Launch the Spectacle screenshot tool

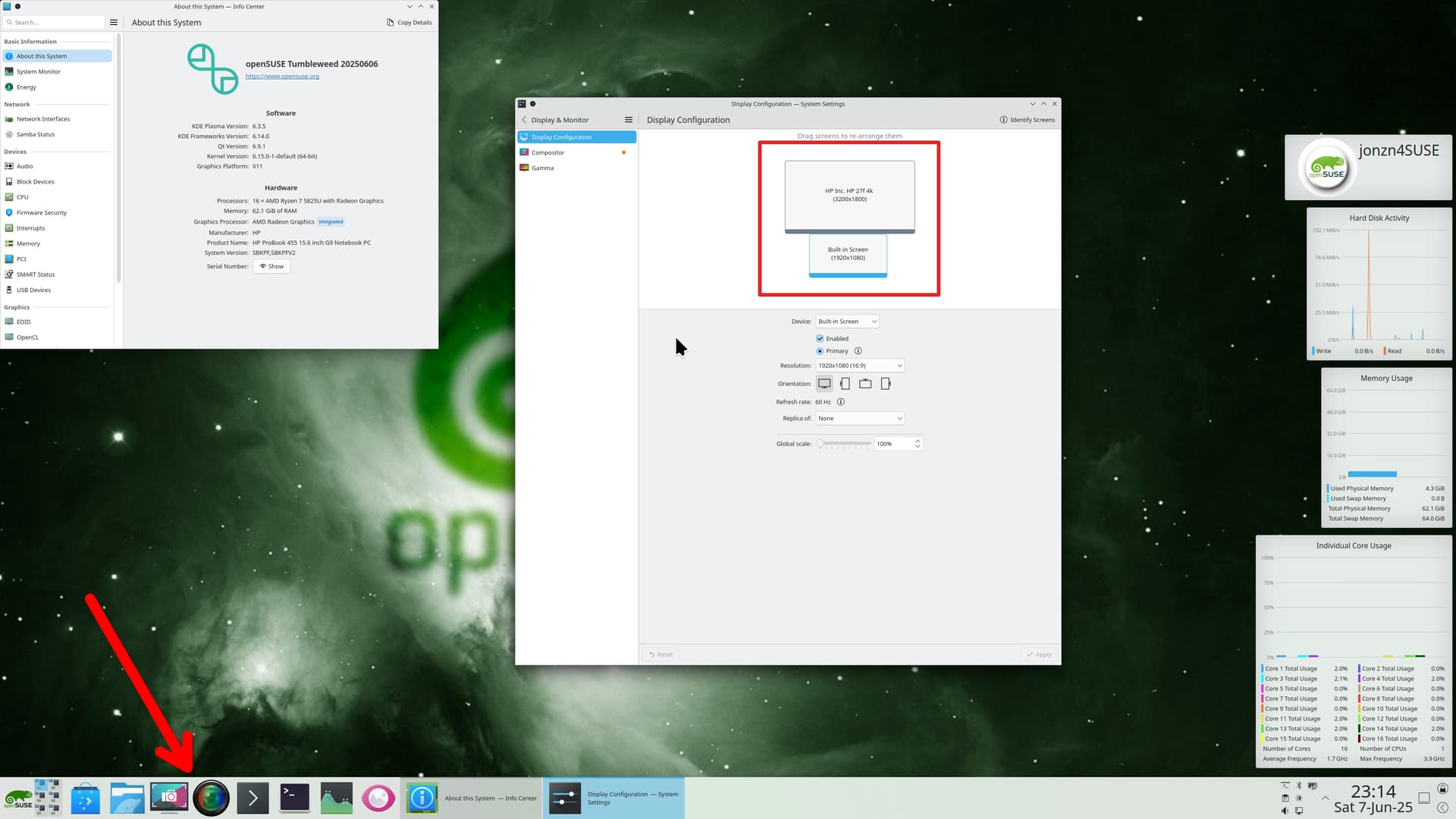(169, 798)
